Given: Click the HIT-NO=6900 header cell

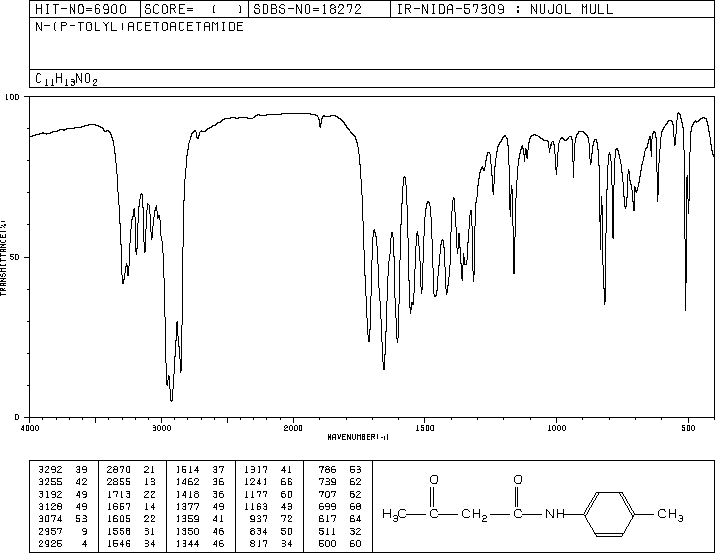Looking at the screenshot, I should (x=84, y=9).
